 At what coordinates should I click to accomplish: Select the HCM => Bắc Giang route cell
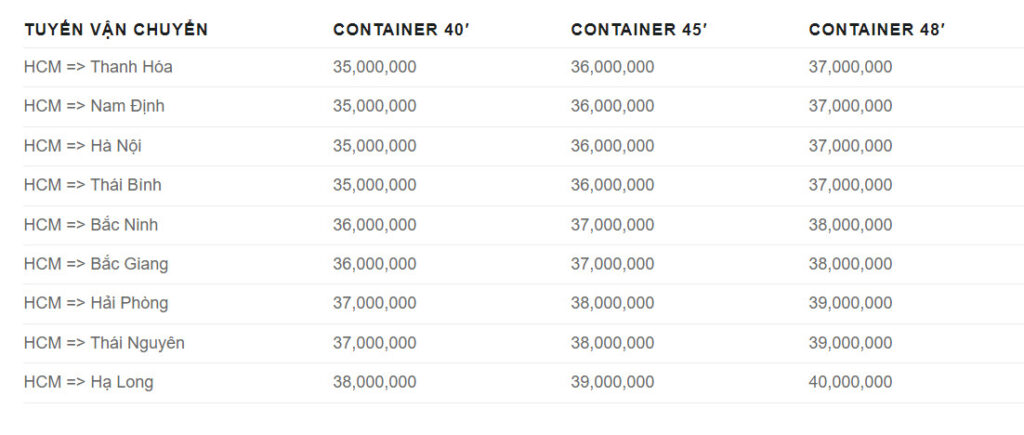(96, 264)
